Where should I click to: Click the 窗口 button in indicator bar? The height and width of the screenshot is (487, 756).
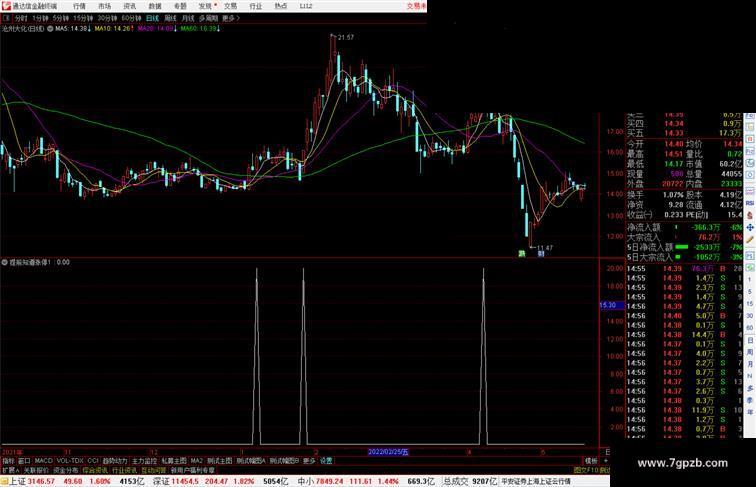click(24, 461)
